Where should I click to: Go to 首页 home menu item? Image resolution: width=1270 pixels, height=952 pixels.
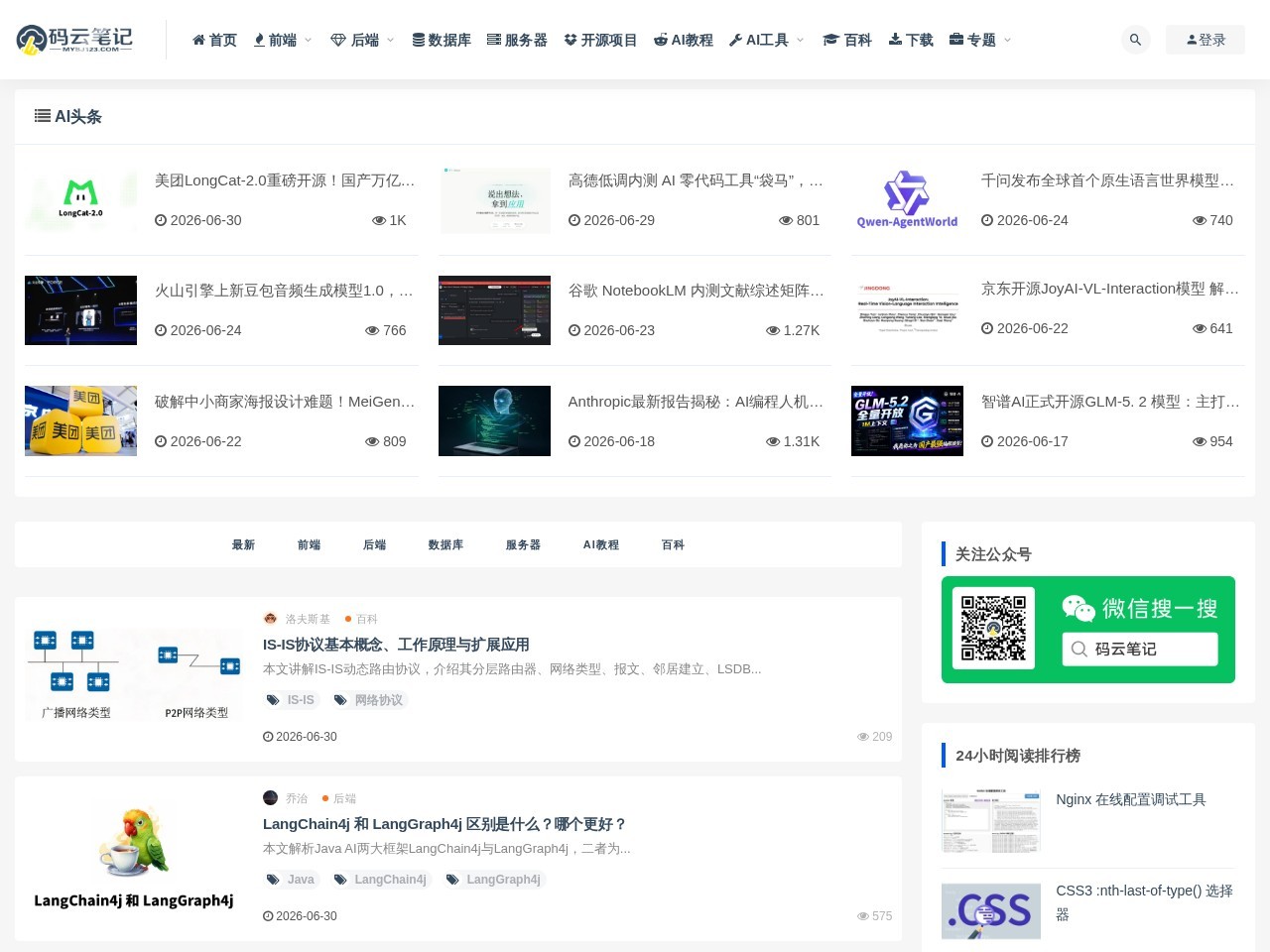pyautogui.click(x=214, y=40)
